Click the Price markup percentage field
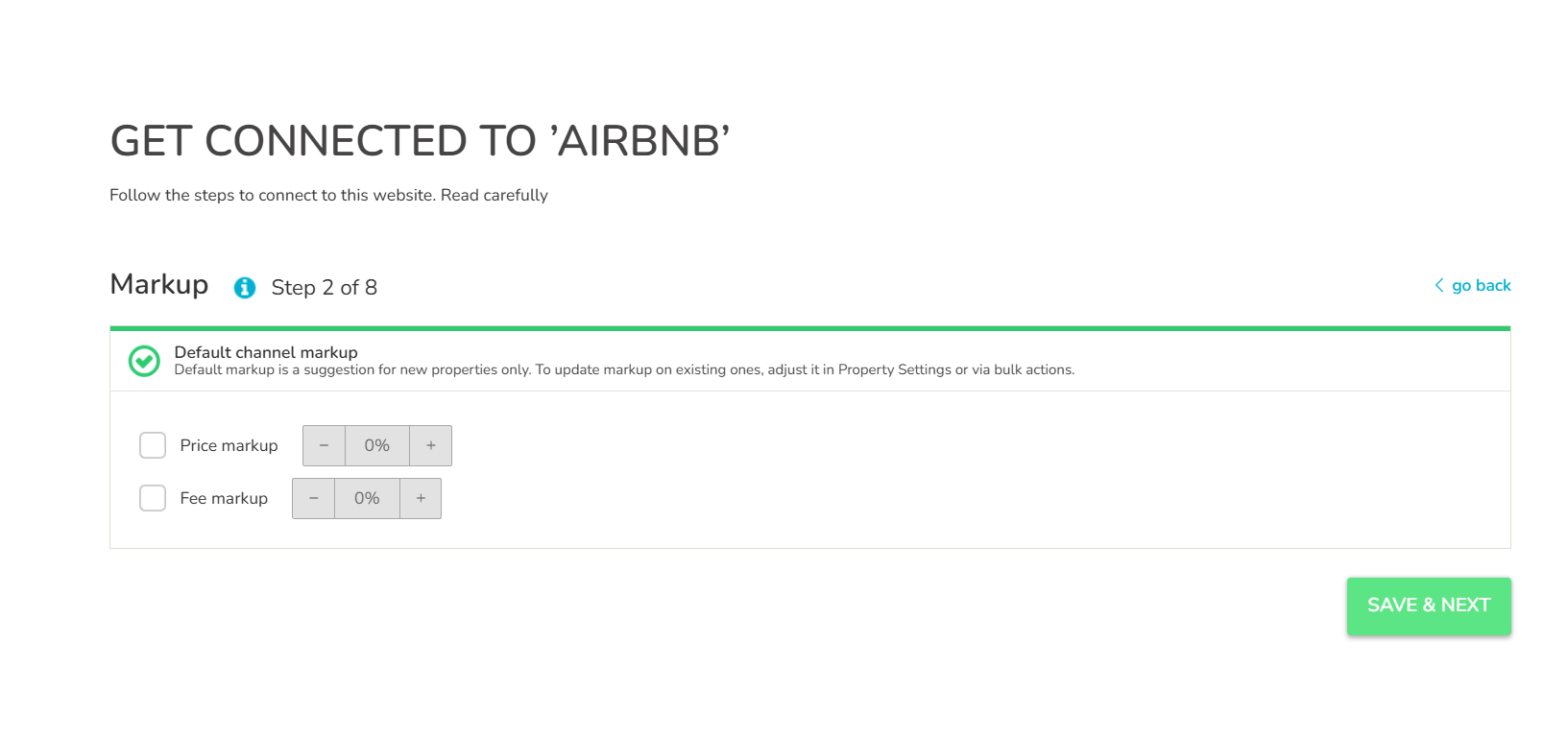 (376, 445)
